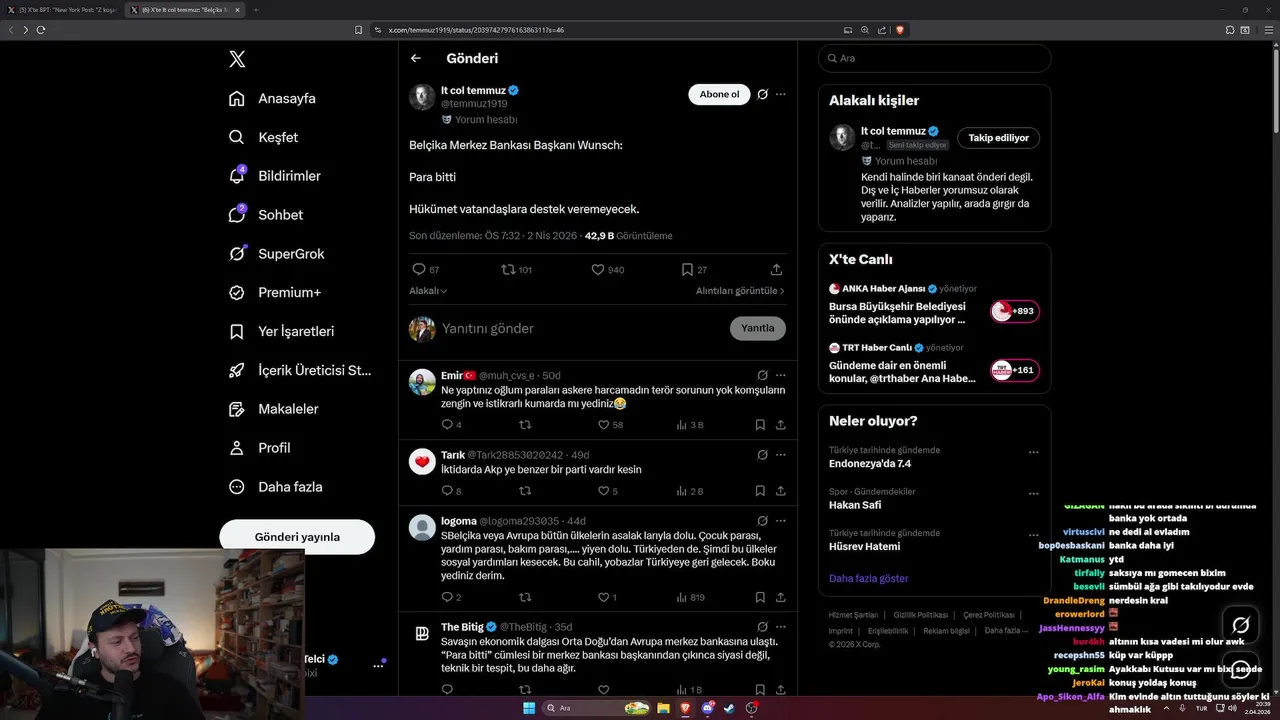The width and height of the screenshot is (1280, 720).
Task: Repost the main post with 101 reposts
Action: pyautogui.click(x=508, y=270)
